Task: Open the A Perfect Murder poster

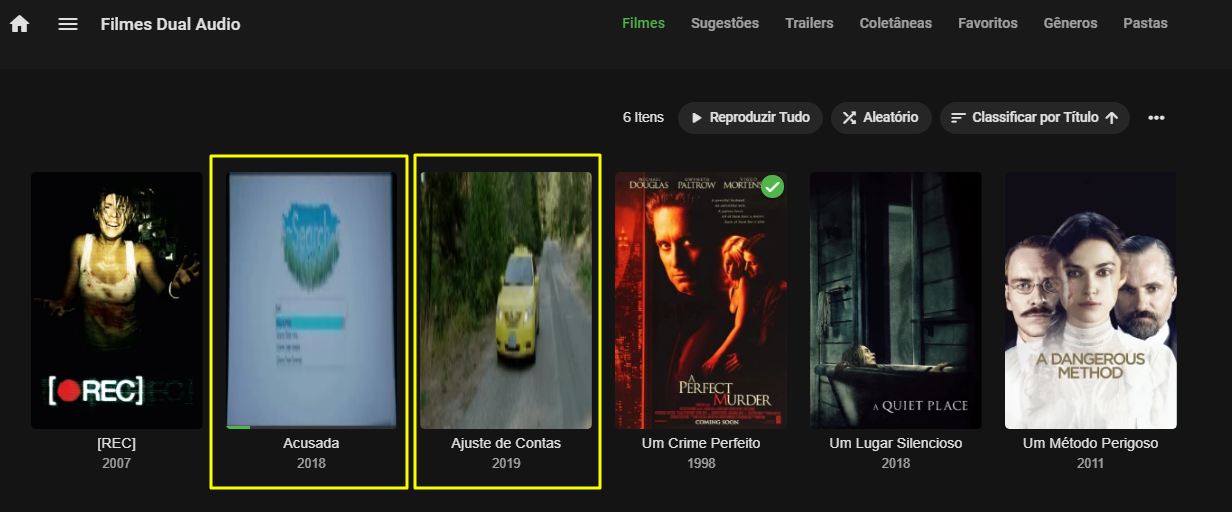Action: [x=701, y=300]
